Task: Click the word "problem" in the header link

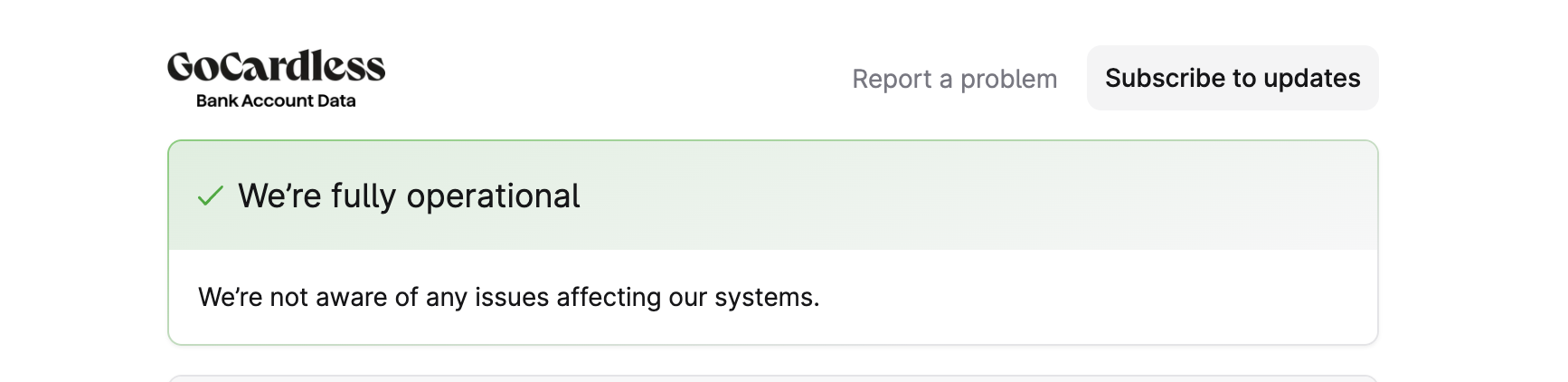Action: [1008, 79]
